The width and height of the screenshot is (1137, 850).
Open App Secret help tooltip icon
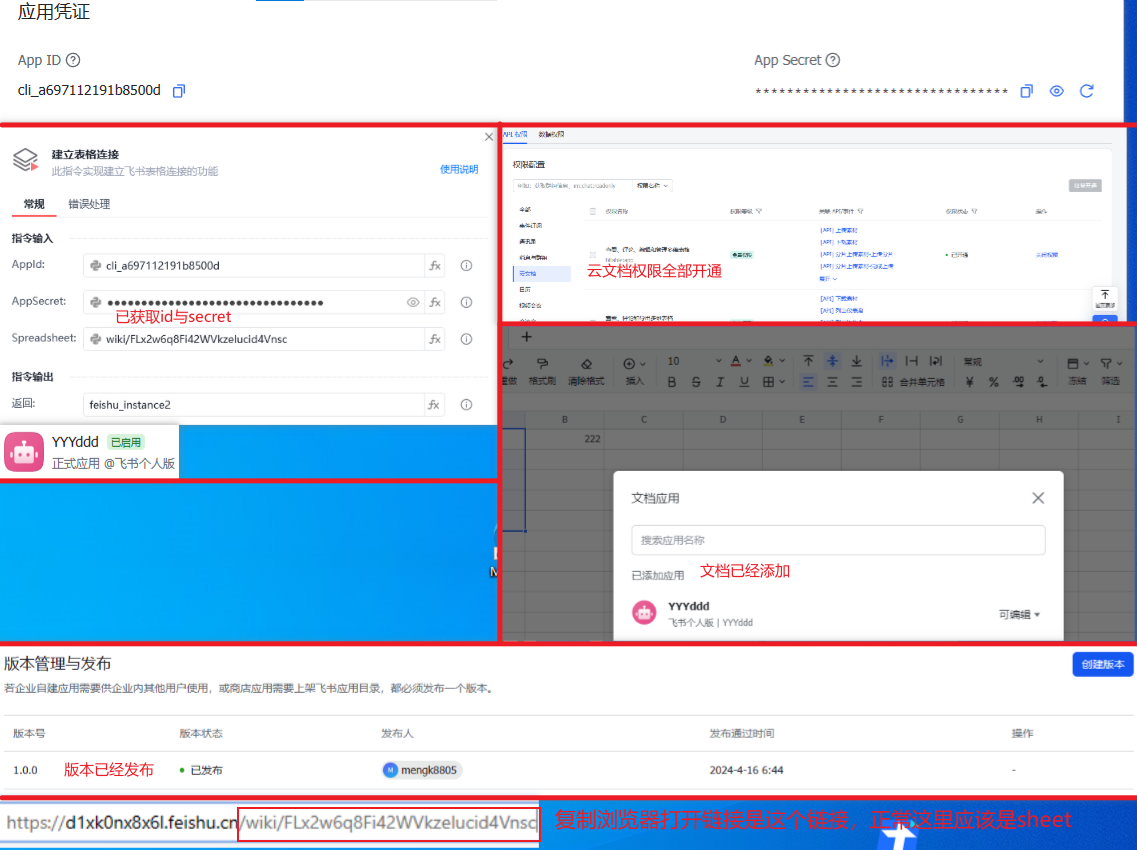click(x=833, y=60)
